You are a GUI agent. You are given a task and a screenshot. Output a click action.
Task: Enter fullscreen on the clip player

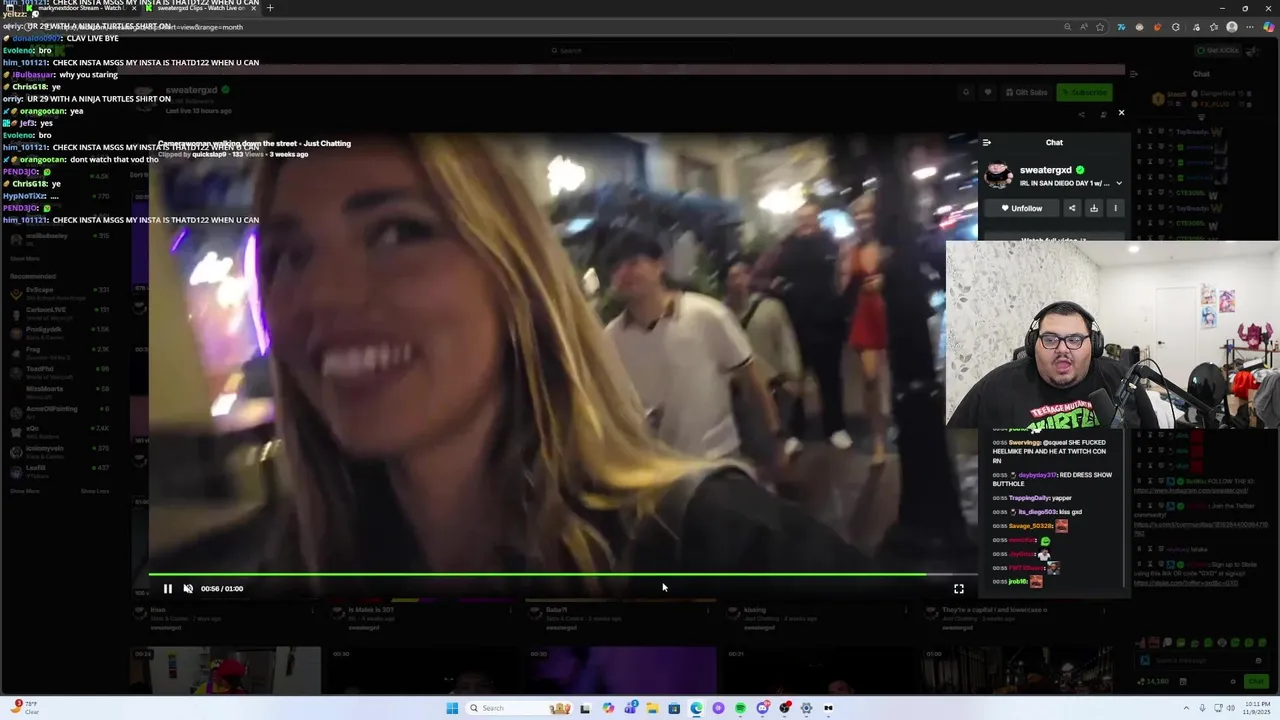(x=959, y=589)
